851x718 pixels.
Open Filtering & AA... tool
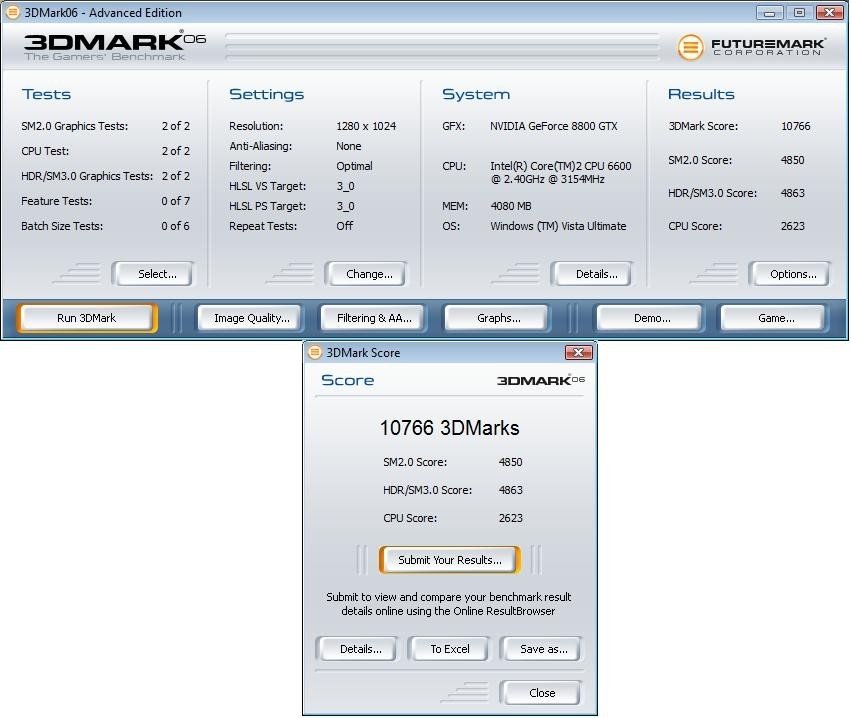[x=373, y=318]
